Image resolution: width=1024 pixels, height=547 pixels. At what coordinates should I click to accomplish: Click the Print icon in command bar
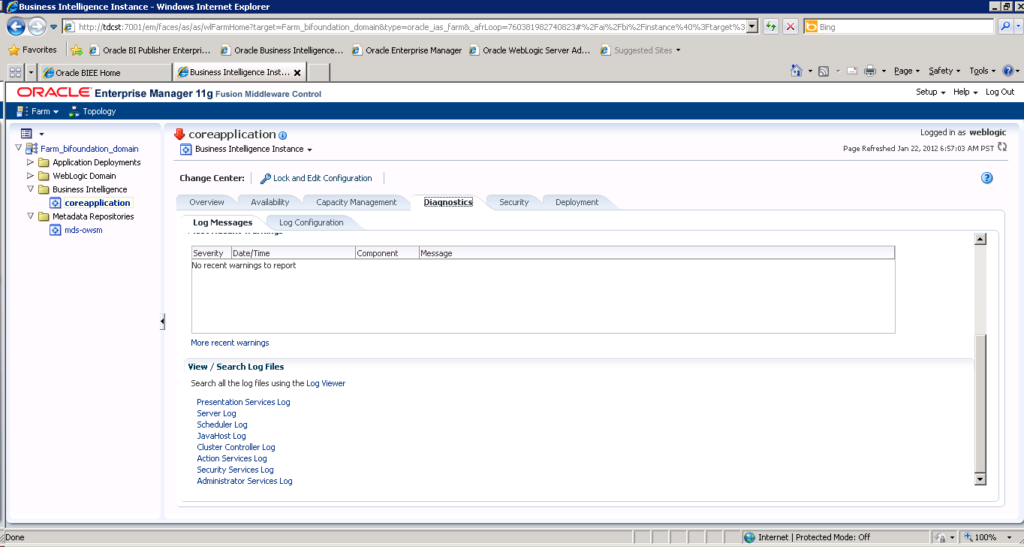coord(870,71)
